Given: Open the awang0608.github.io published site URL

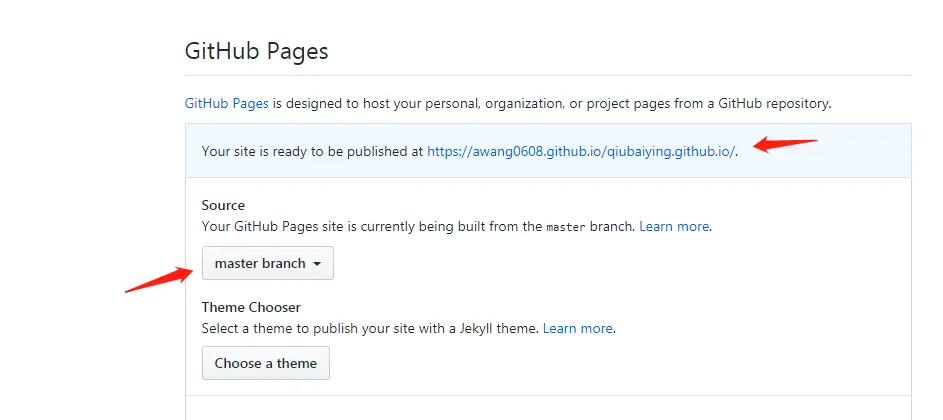Looking at the screenshot, I should coord(581,152).
